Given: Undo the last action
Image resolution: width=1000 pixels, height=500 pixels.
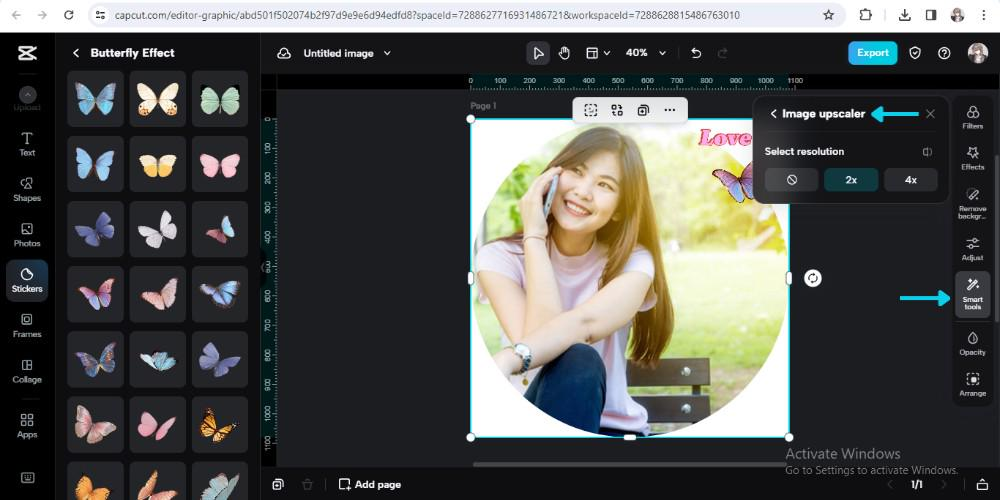Looking at the screenshot, I should tap(696, 53).
